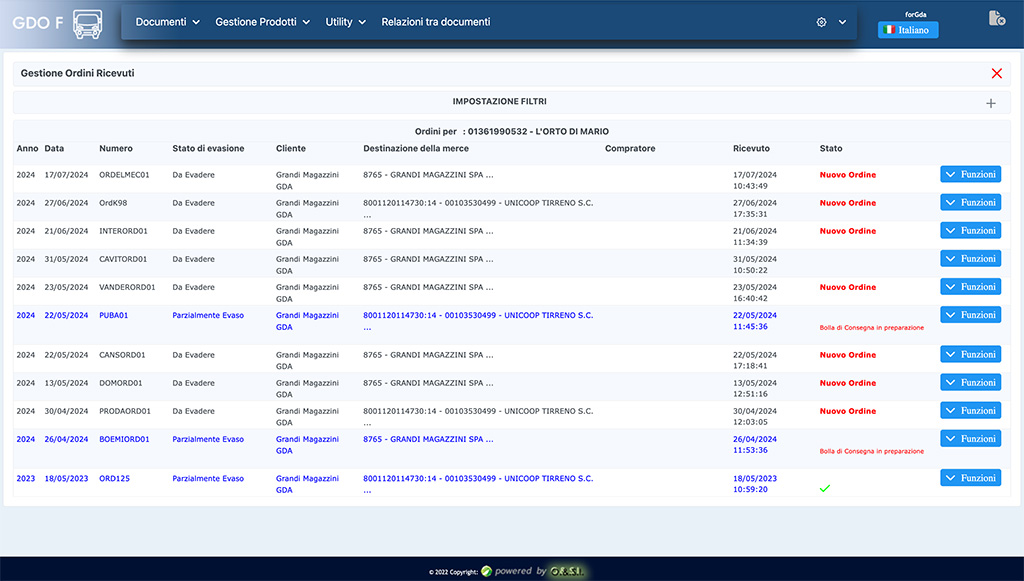Click green checkmark status of ORD125
This screenshot has height=581, width=1024.
(x=825, y=488)
